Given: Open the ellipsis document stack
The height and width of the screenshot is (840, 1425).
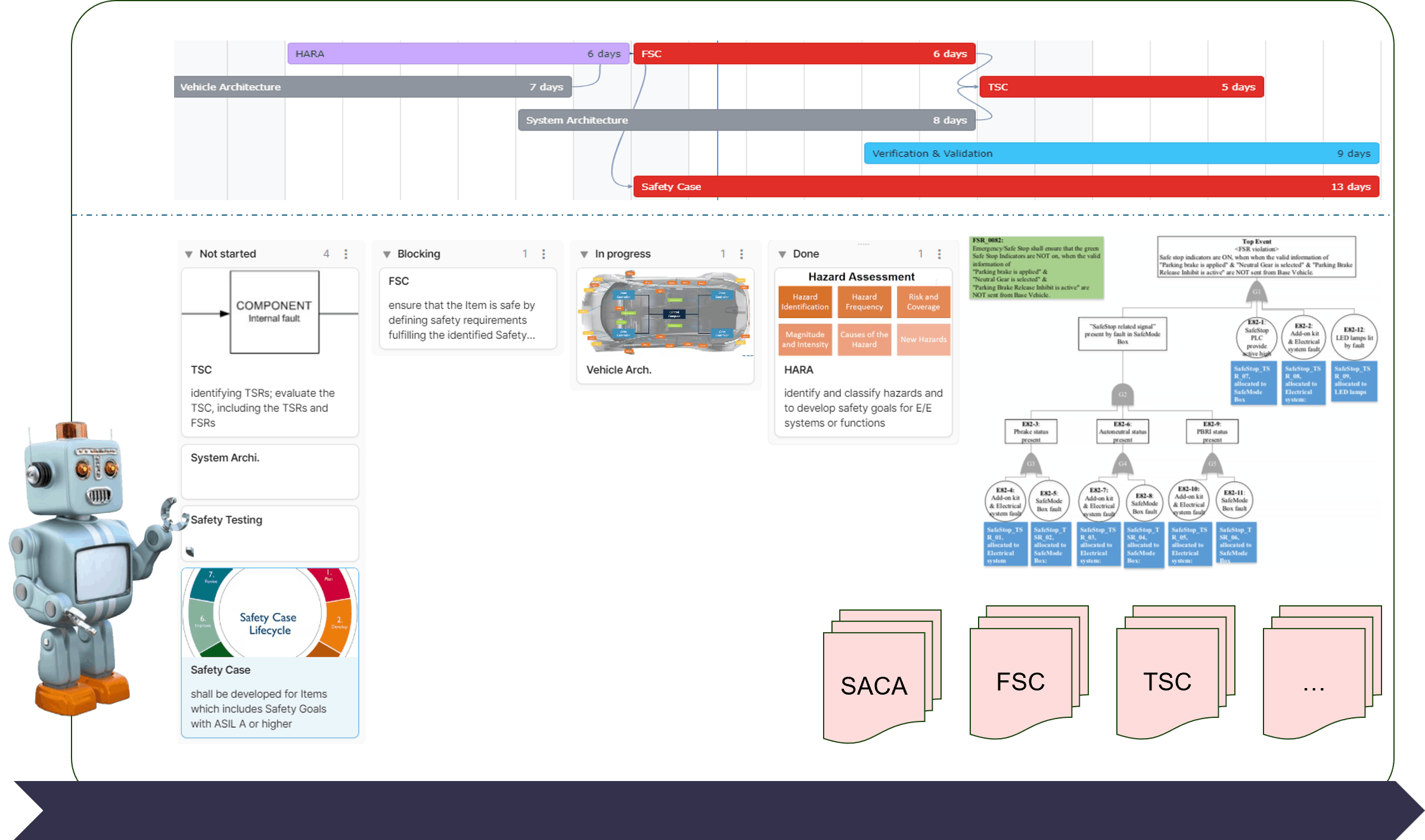Looking at the screenshot, I should tap(1322, 673).
